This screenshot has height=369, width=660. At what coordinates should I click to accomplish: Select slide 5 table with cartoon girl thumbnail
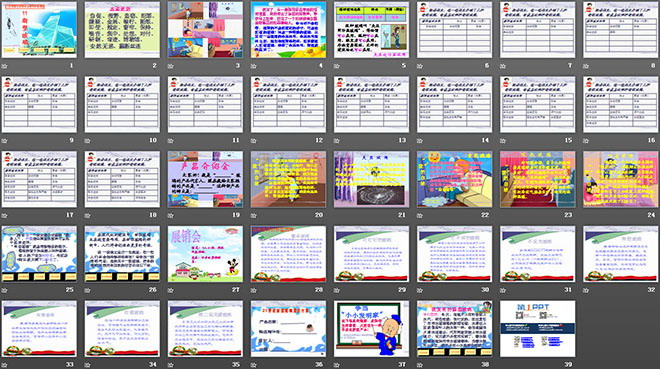[371, 29]
